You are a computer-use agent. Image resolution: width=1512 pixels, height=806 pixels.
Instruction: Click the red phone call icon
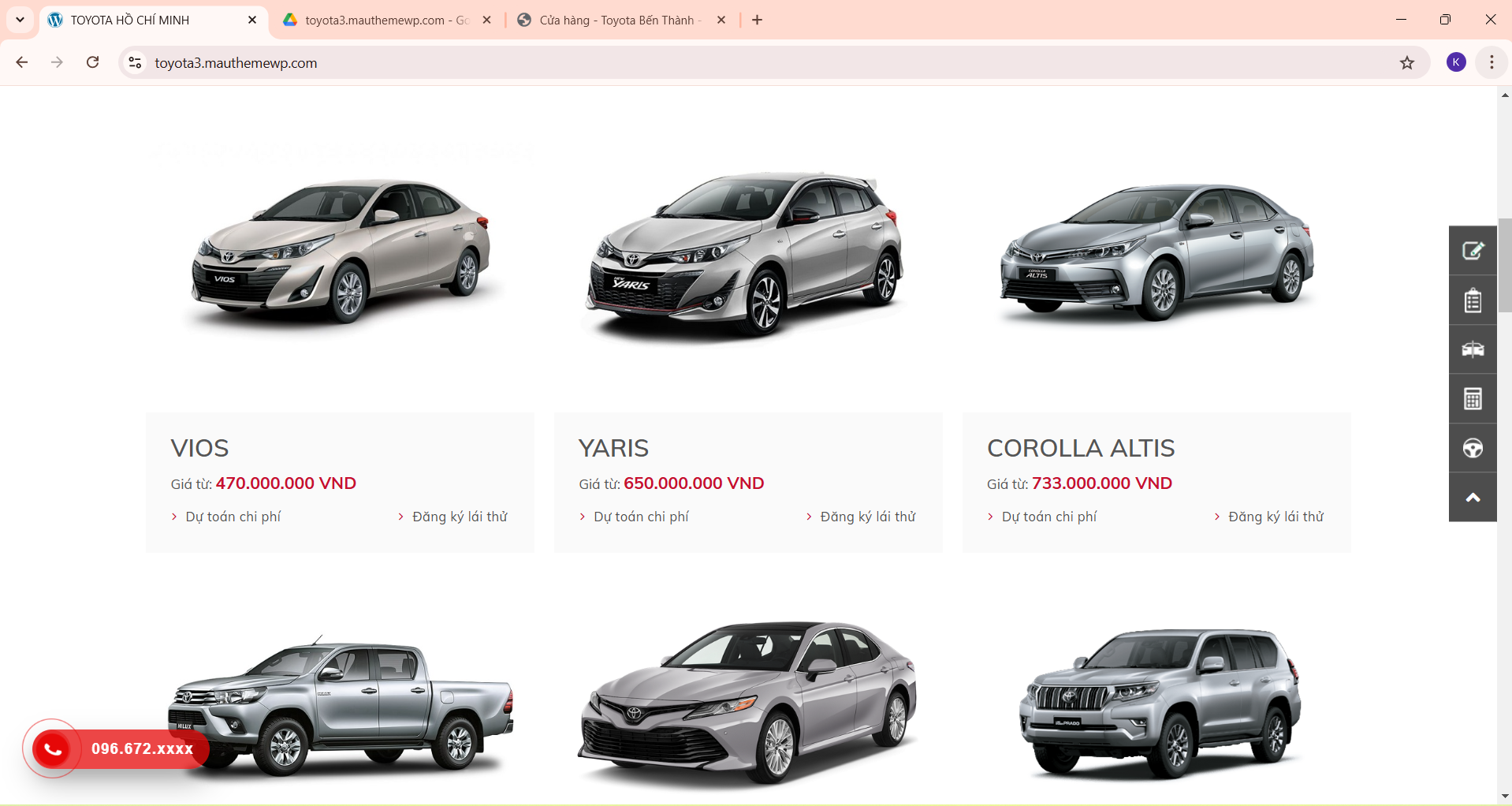coord(53,748)
